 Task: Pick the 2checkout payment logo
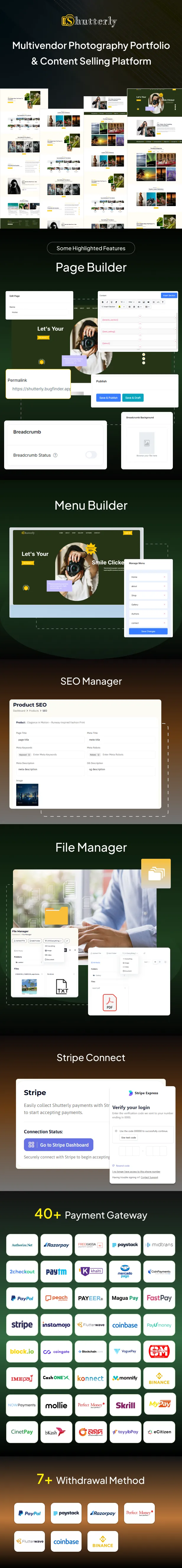[22, 1271]
